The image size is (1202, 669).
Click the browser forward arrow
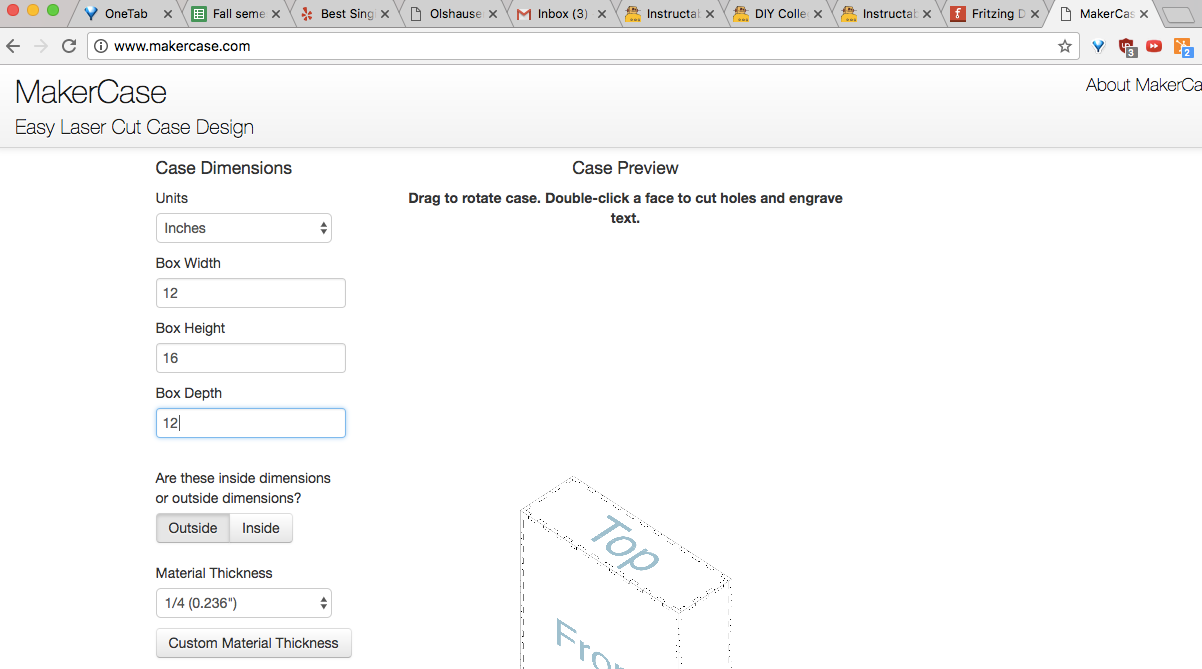tap(41, 46)
